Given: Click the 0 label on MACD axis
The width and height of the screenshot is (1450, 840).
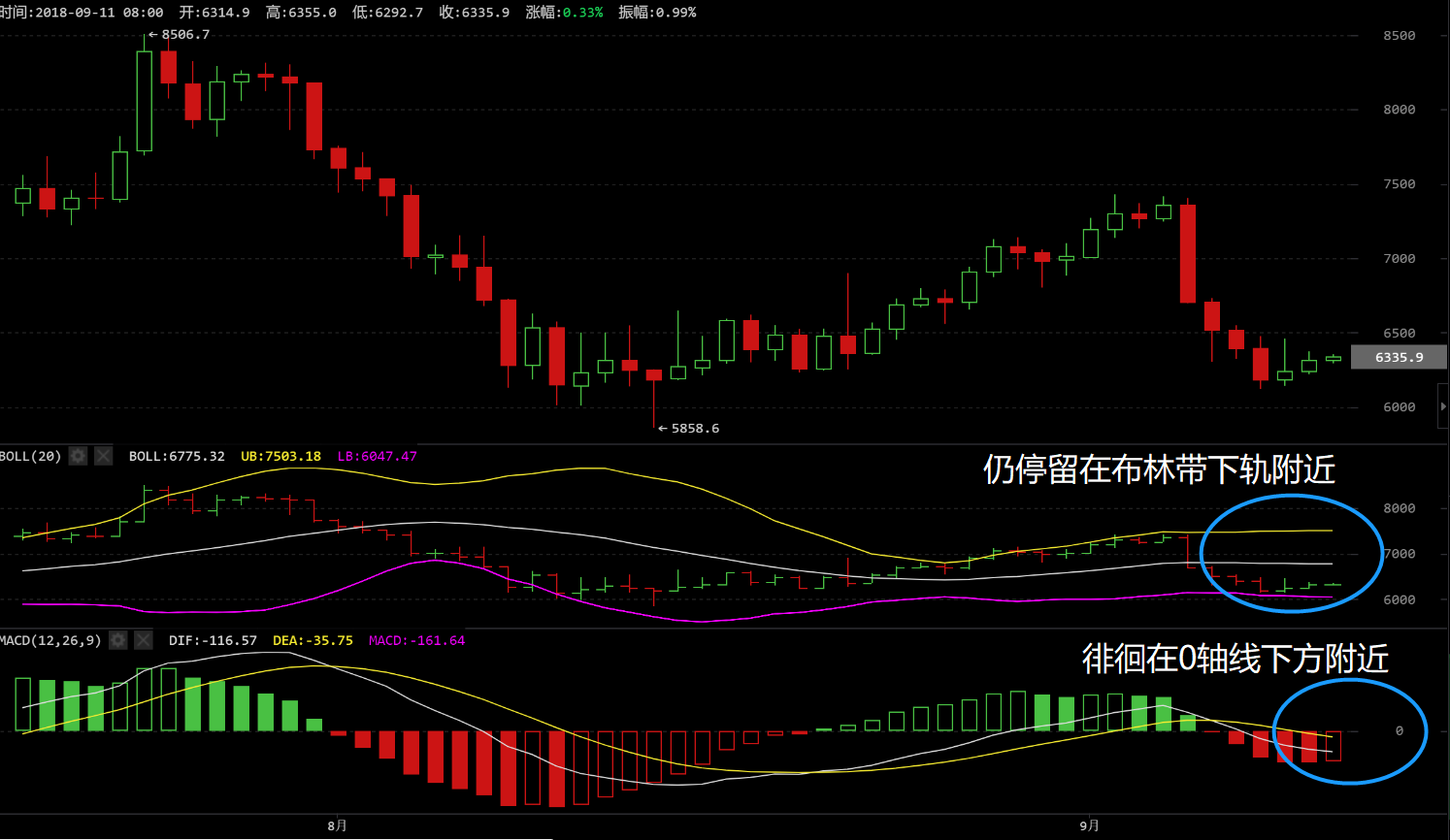Looking at the screenshot, I should click(x=1399, y=730).
